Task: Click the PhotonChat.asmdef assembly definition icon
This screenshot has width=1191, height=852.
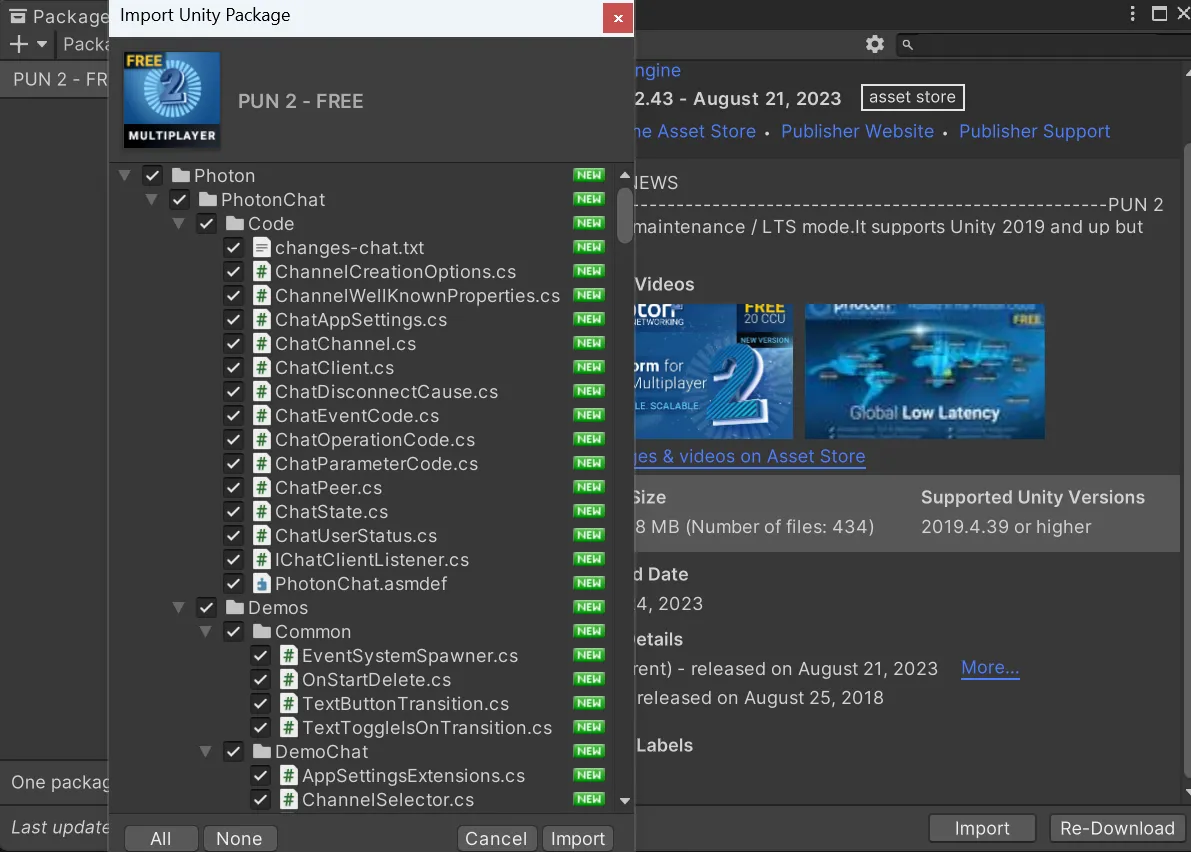Action: point(261,583)
